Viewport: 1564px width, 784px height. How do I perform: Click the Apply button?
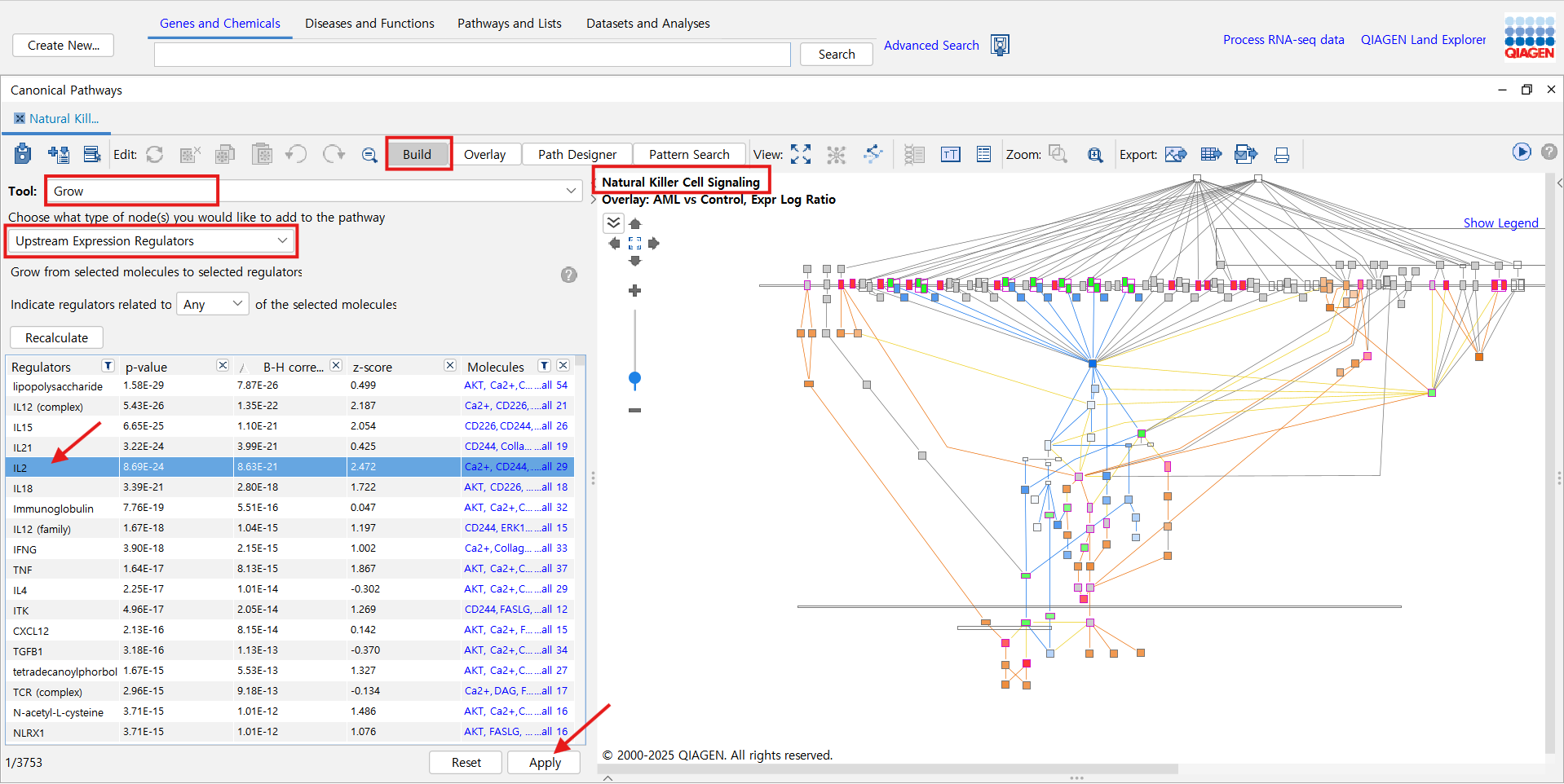pyautogui.click(x=545, y=762)
